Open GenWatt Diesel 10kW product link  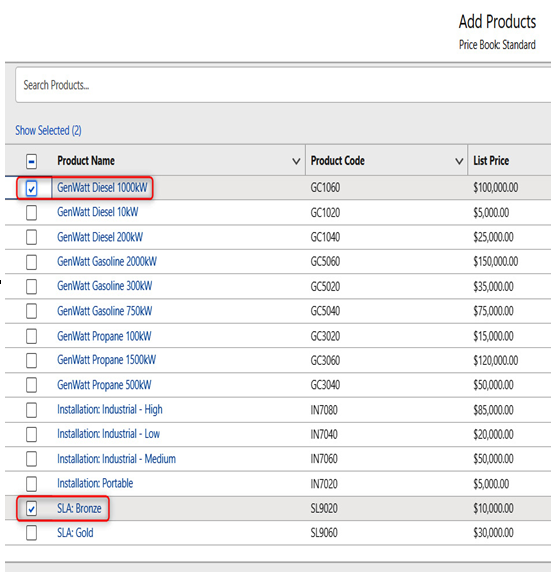pyautogui.click(x=98, y=212)
